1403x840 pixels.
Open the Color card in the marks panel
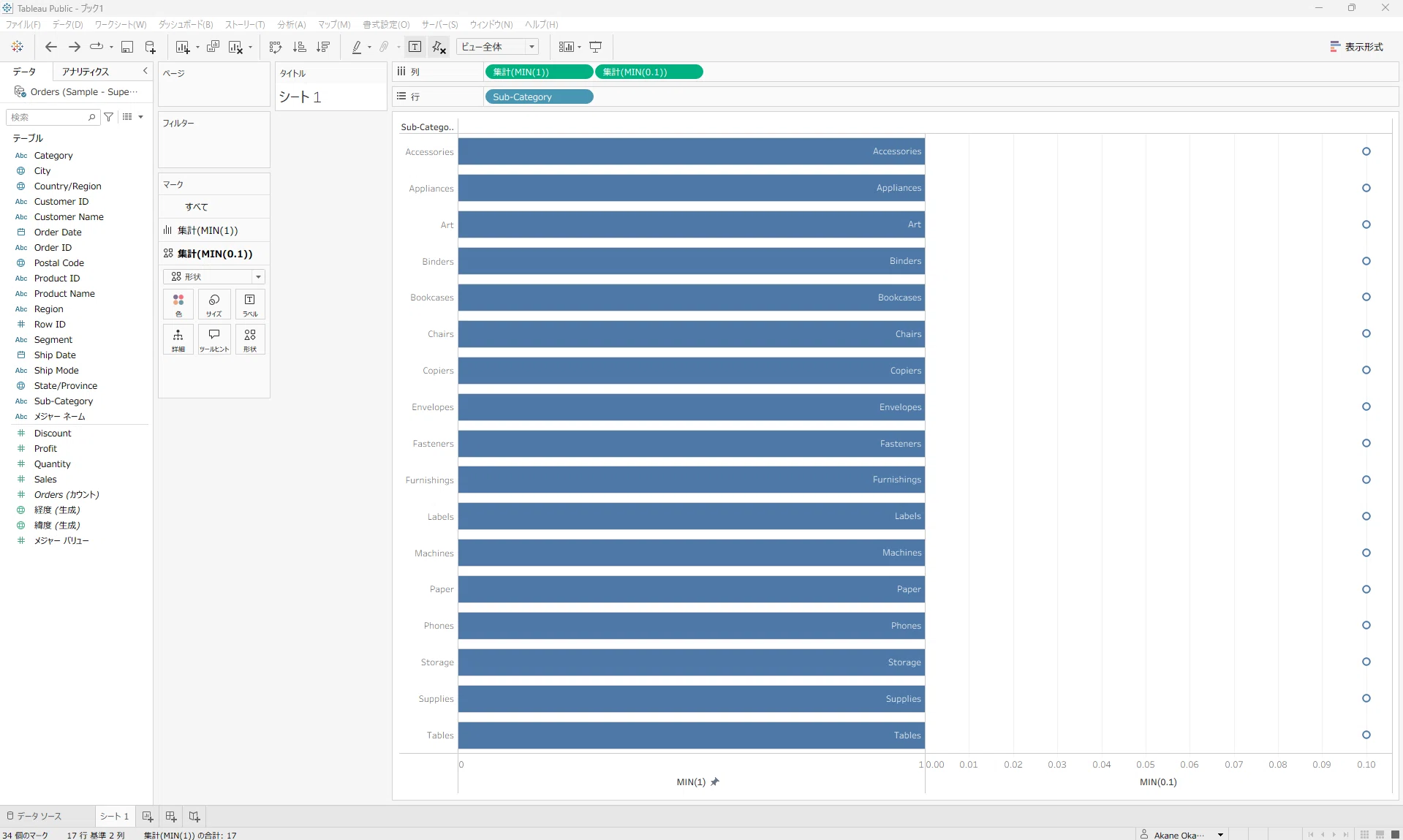coord(178,305)
